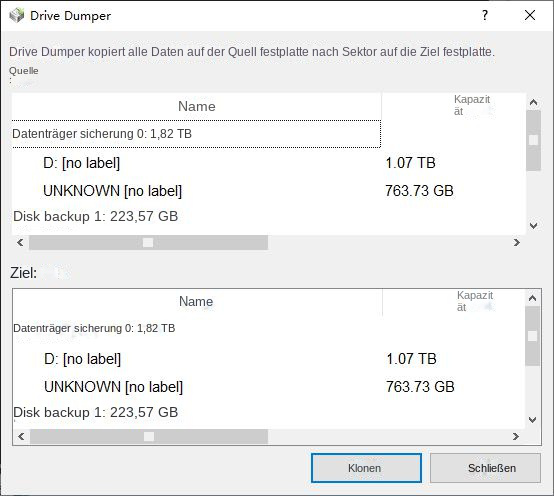Click the Name column header in Ziel list
This screenshot has height=496, width=554.
point(197,302)
